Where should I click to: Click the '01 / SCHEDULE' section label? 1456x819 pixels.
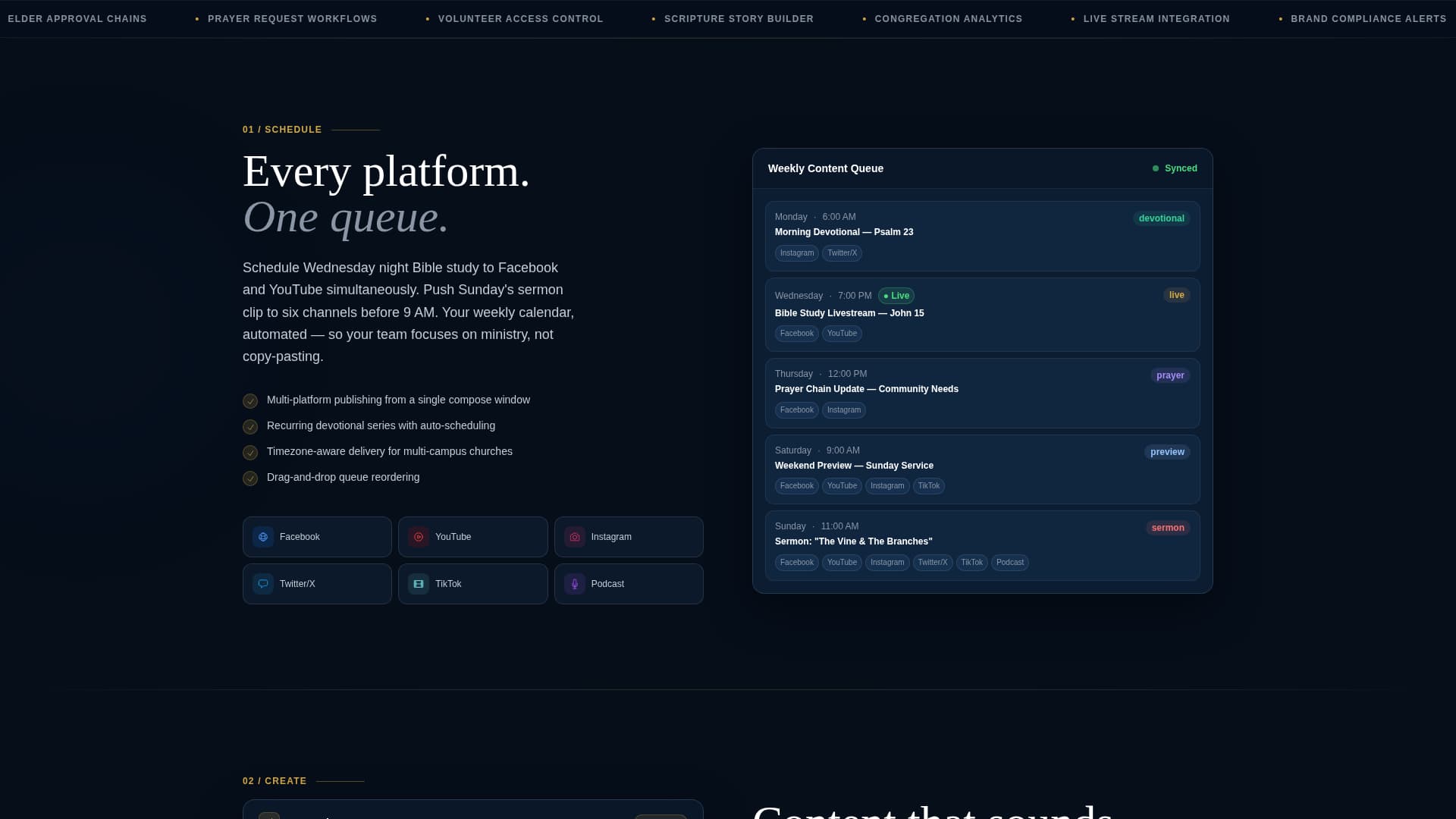[x=282, y=130]
